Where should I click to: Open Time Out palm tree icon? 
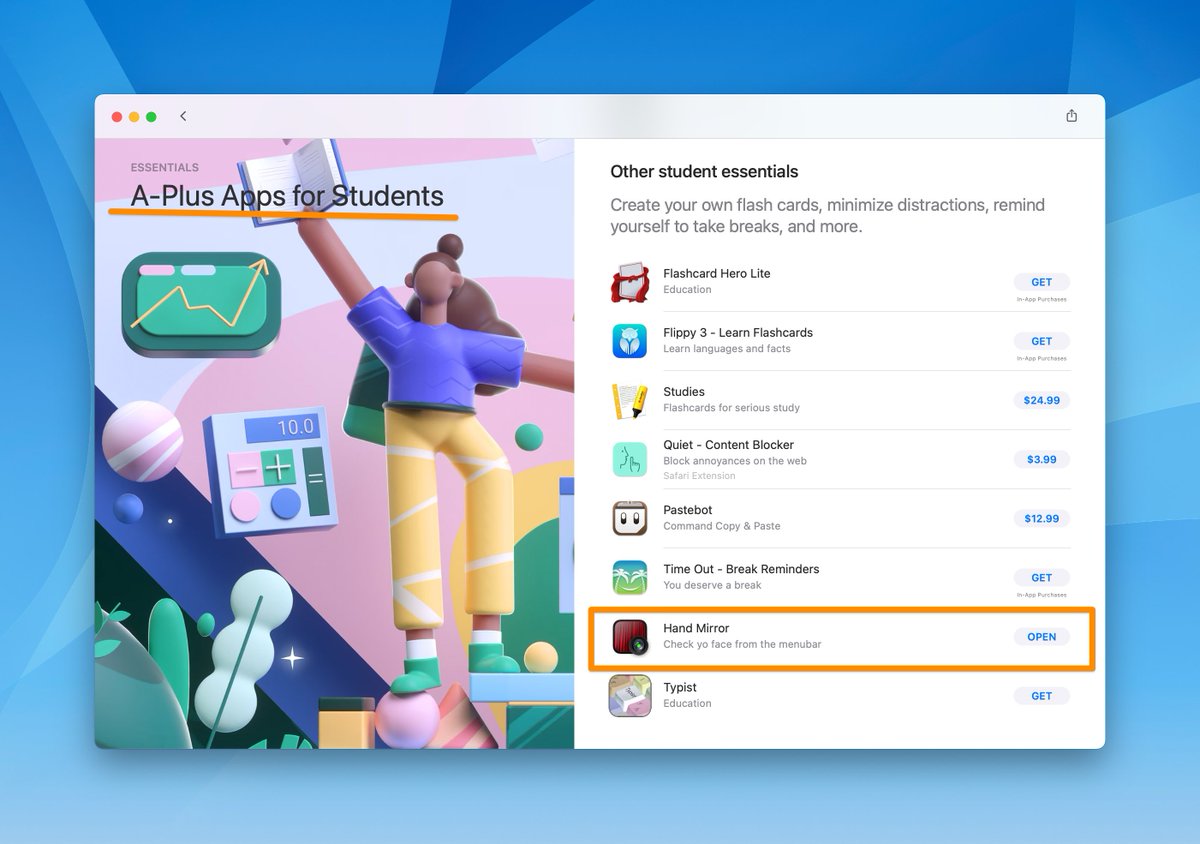630,577
